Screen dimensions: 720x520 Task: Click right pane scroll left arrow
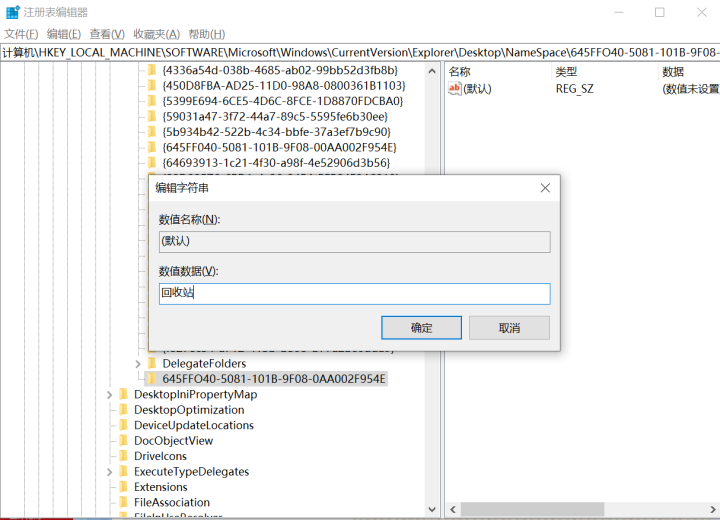(453, 509)
